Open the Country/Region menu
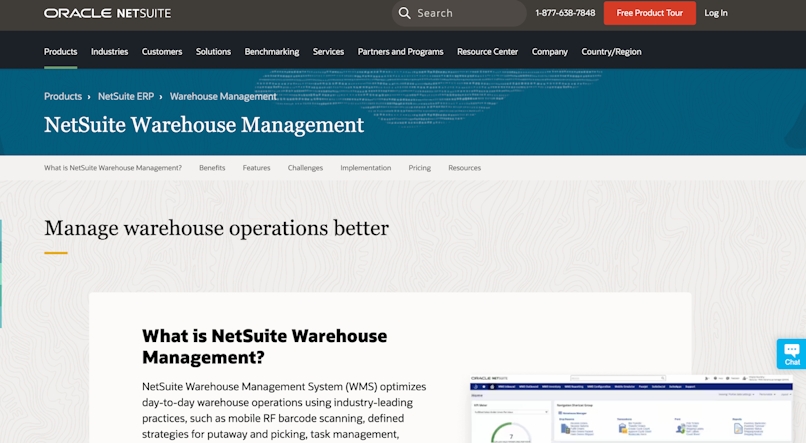 [611, 51]
